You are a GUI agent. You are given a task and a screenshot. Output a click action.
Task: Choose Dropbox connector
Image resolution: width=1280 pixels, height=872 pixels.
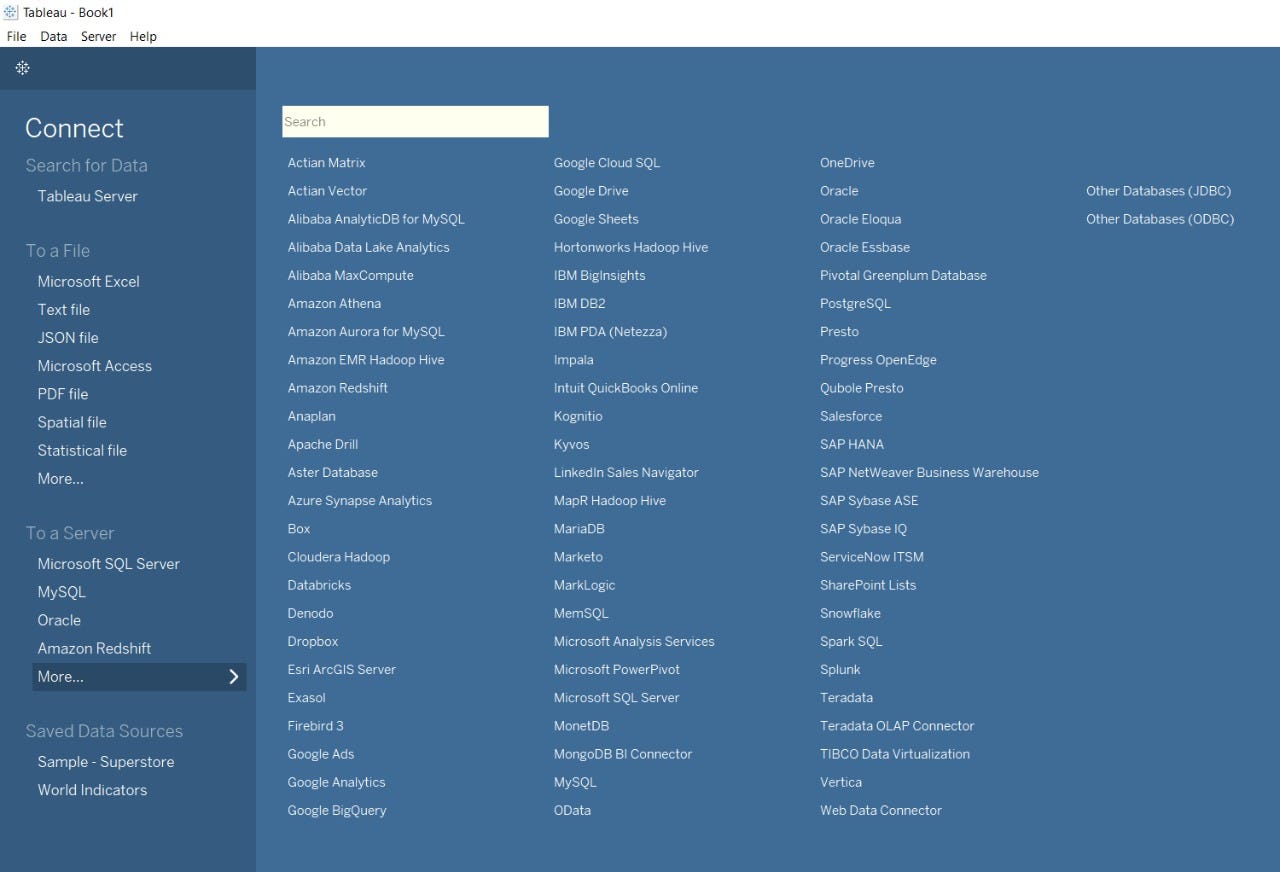[313, 642]
